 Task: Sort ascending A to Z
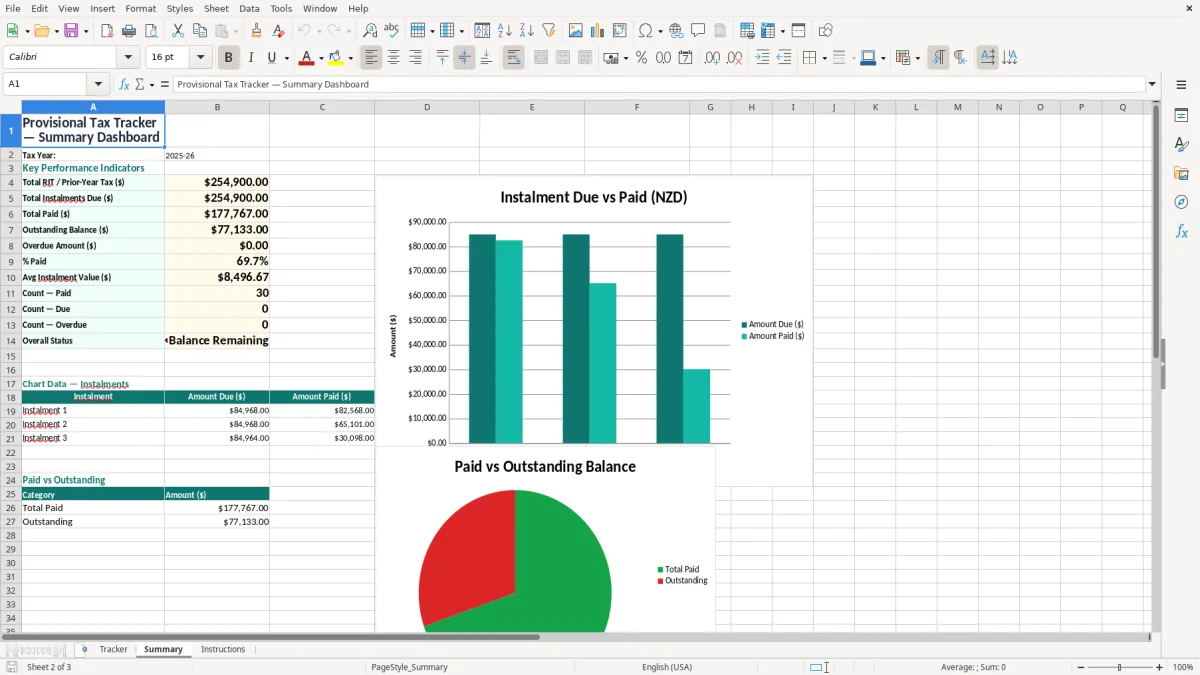tap(505, 31)
